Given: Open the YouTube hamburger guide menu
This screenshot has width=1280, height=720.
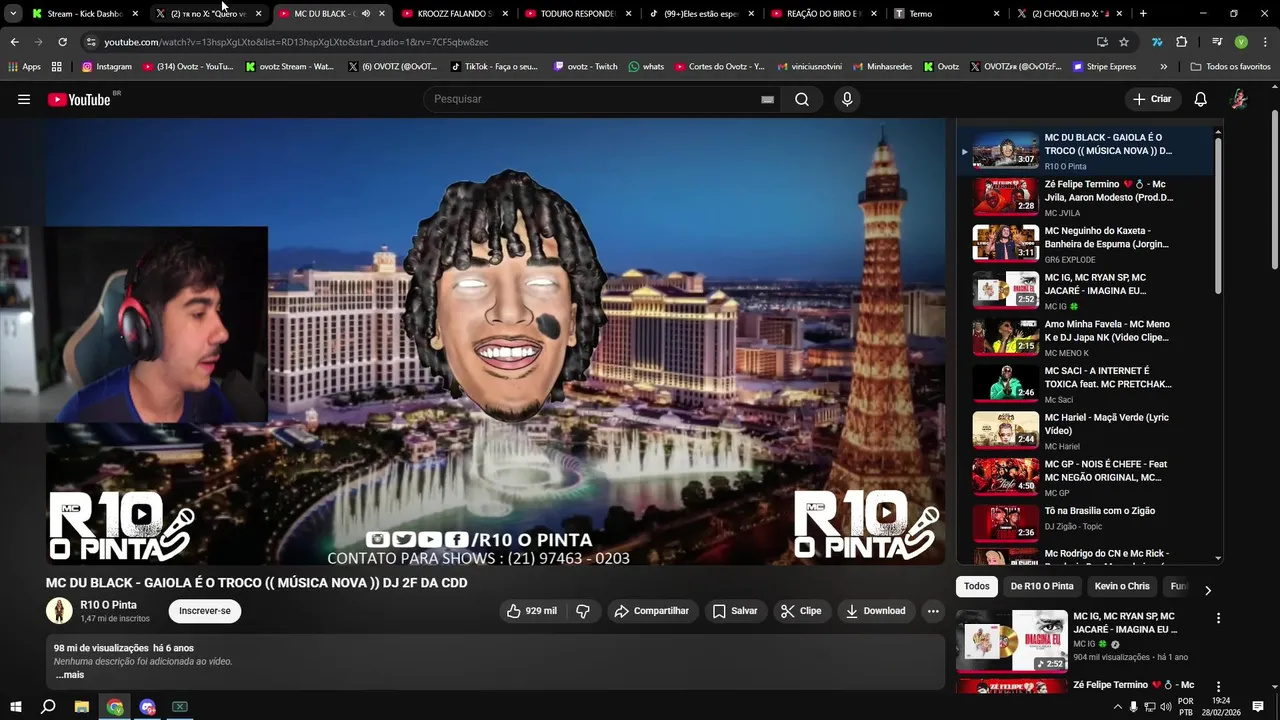Looking at the screenshot, I should [24, 99].
